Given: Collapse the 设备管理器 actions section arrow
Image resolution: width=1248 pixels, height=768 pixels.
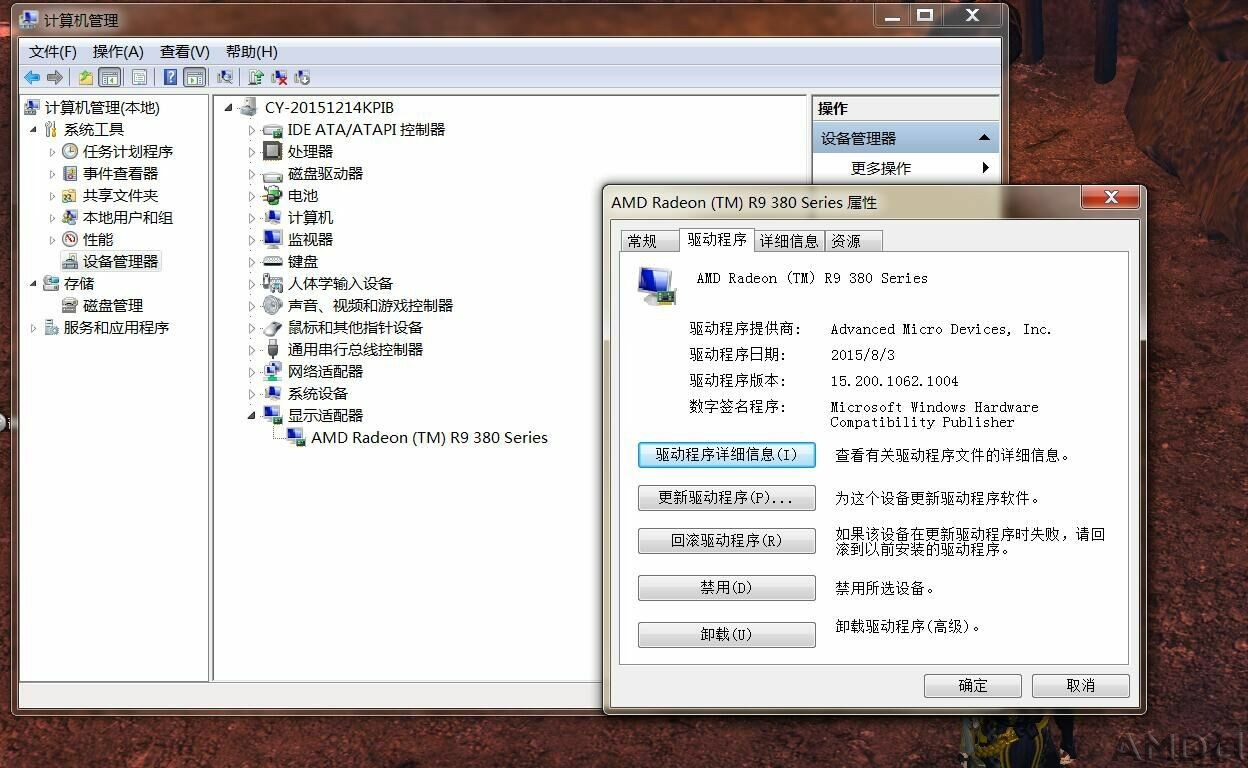Looking at the screenshot, I should point(984,138).
